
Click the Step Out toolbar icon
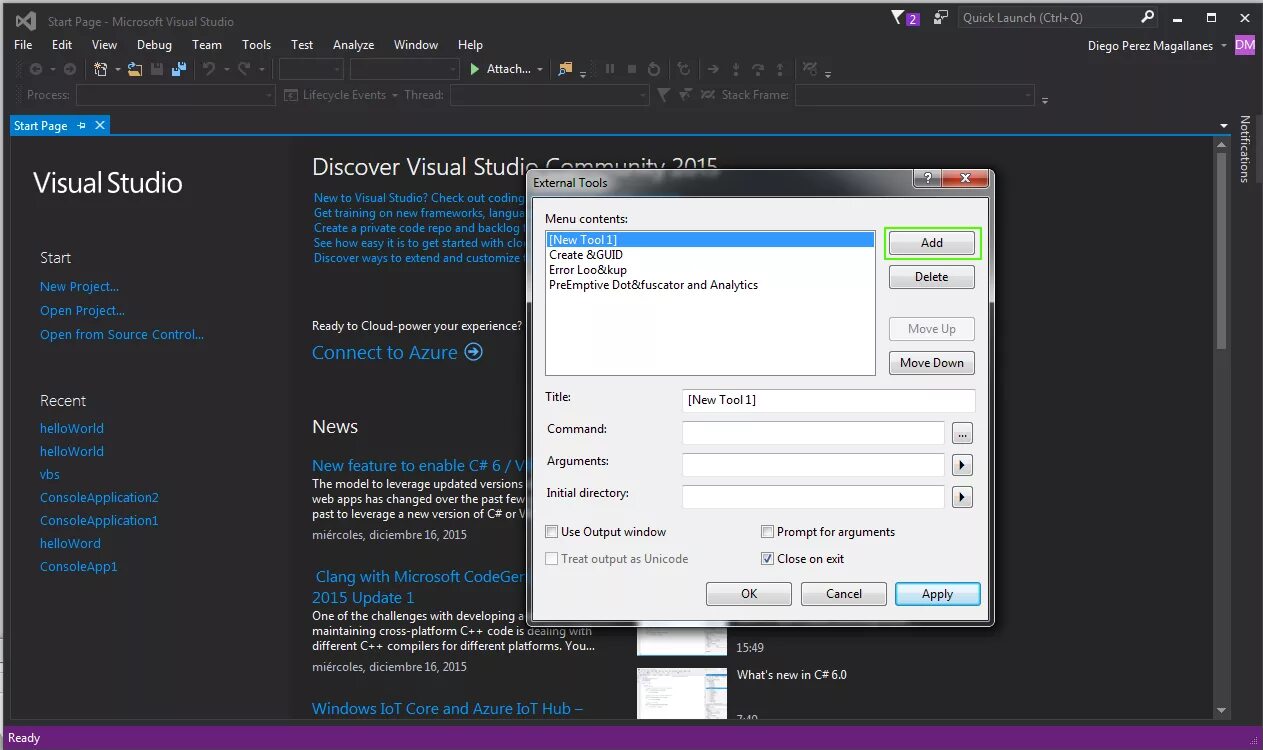tap(780, 69)
